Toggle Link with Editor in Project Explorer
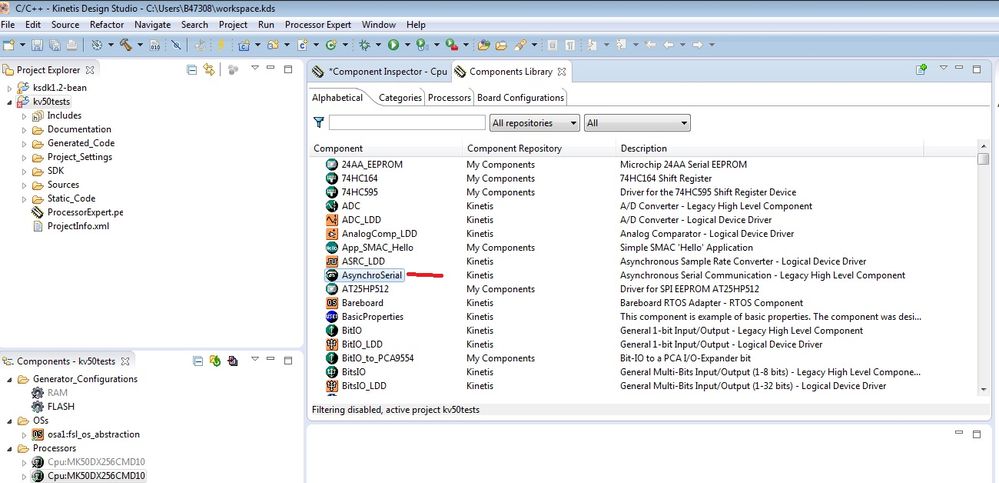The height and width of the screenshot is (483, 999). (208, 69)
